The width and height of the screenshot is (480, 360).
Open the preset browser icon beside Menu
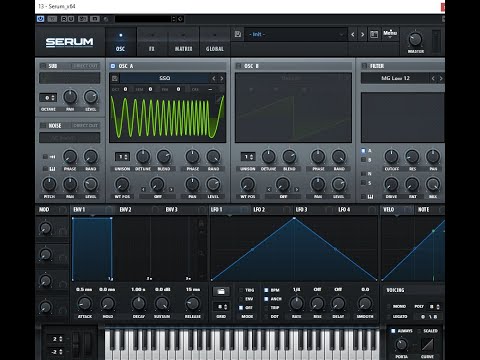(x=374, y=34)
